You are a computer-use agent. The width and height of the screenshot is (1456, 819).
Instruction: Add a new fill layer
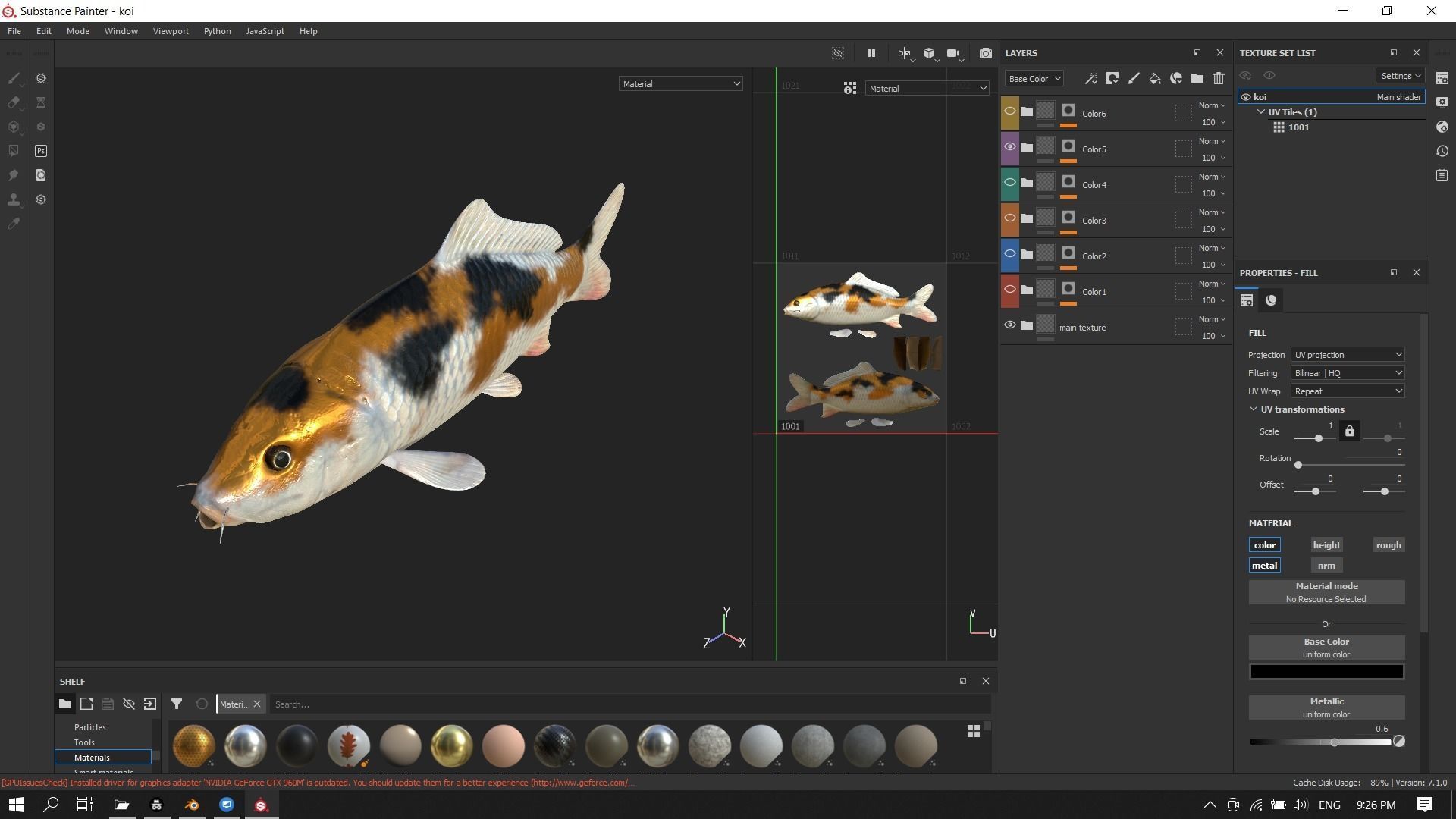tap(1155, 78)
